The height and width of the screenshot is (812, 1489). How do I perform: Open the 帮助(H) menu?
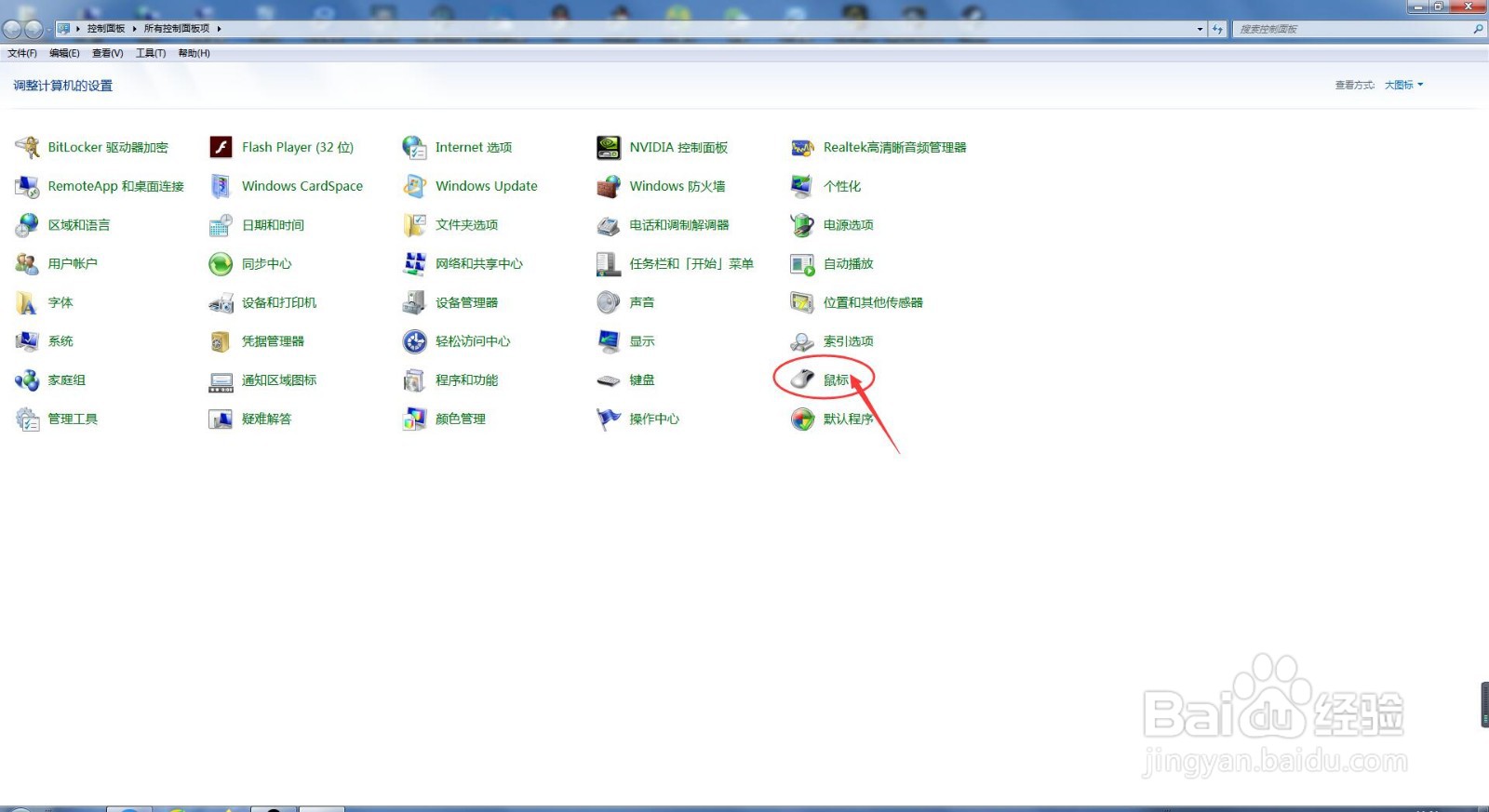(x=194, y=53)
